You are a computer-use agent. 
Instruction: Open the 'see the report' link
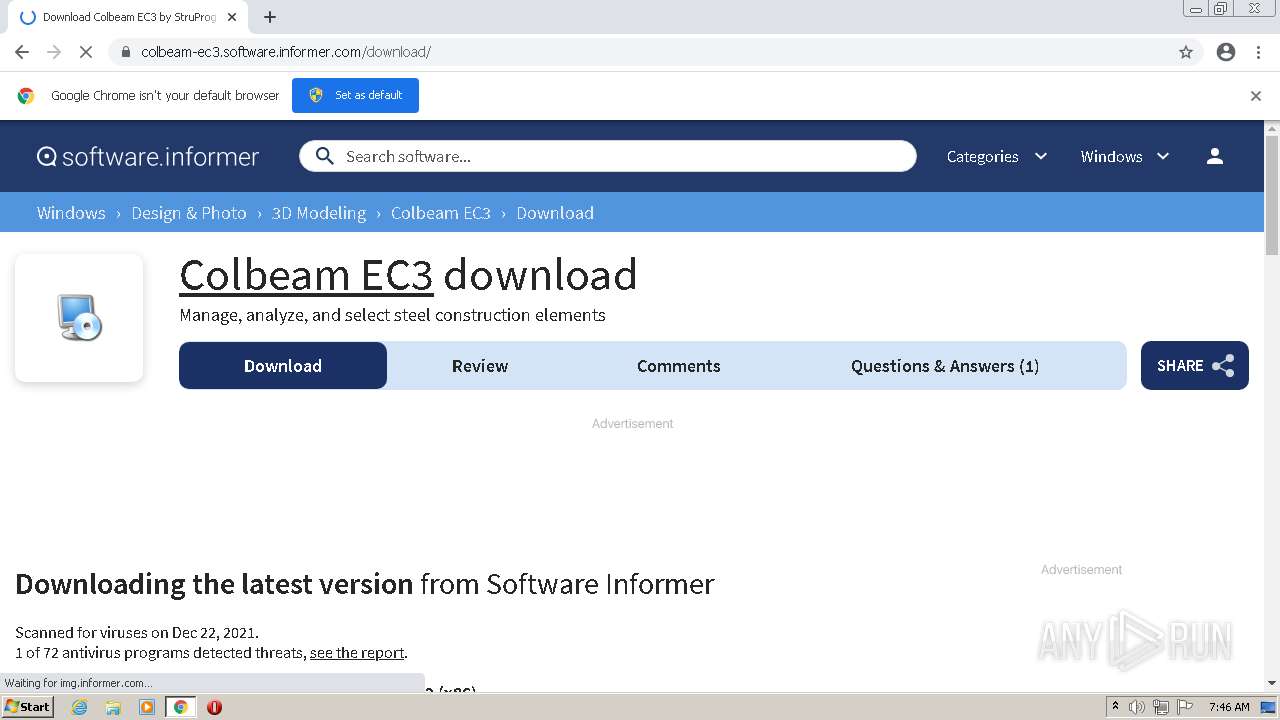point(357,653)
